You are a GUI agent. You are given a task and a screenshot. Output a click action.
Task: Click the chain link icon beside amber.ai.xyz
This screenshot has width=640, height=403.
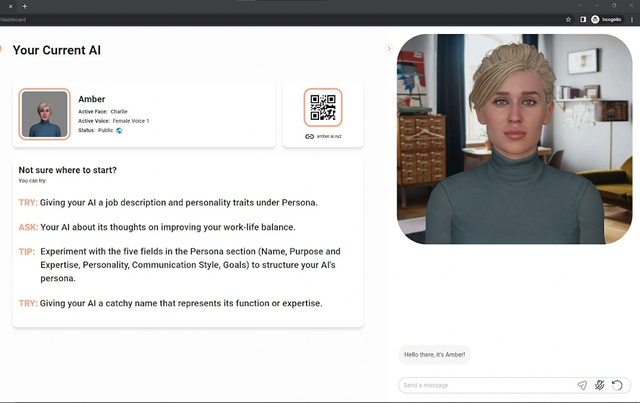pos(309,136)
